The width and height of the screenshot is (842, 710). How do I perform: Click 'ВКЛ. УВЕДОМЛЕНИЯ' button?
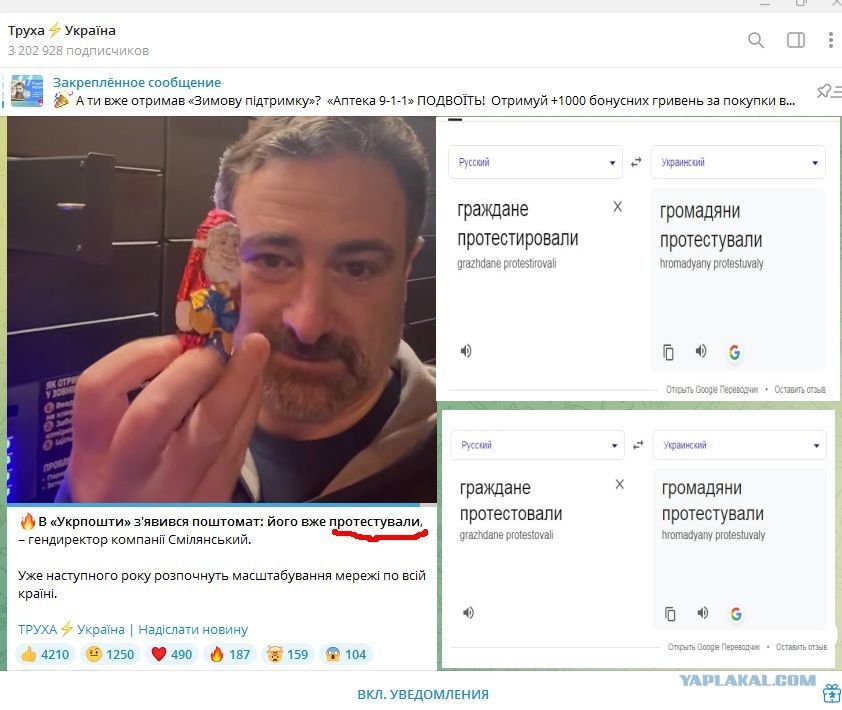(x=423, y=694)
